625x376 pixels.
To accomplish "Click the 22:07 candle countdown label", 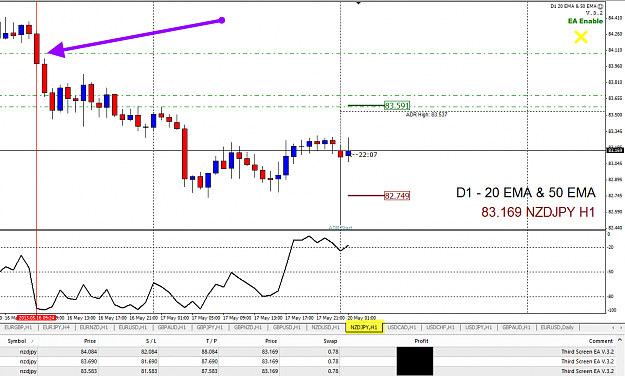I will [368, 155].
